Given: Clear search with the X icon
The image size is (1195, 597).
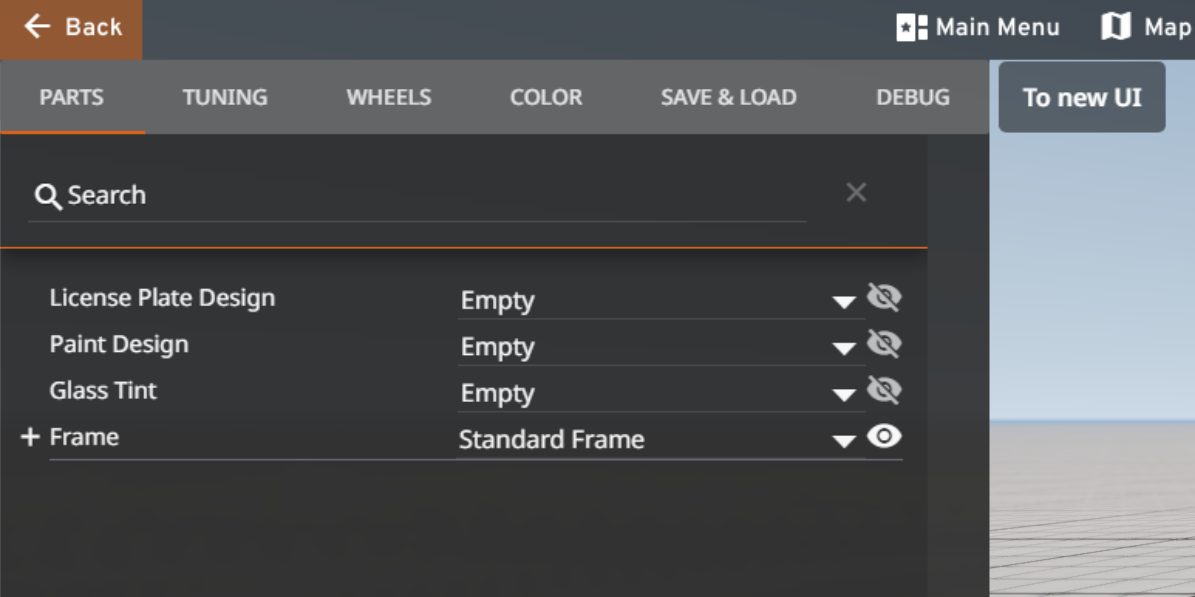Looking at the screenshot, I should (x=856, y=193).
